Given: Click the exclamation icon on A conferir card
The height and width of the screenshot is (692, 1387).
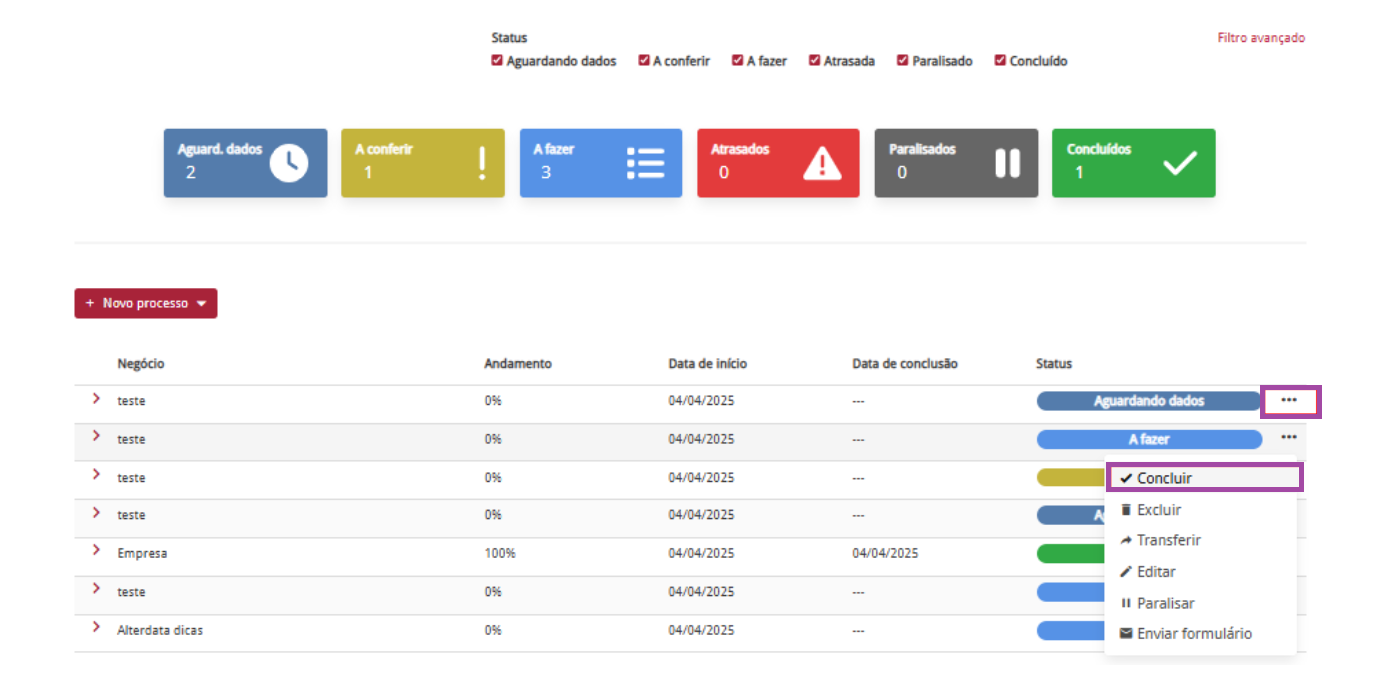Looking at the screenshot, I should (482, 163).
